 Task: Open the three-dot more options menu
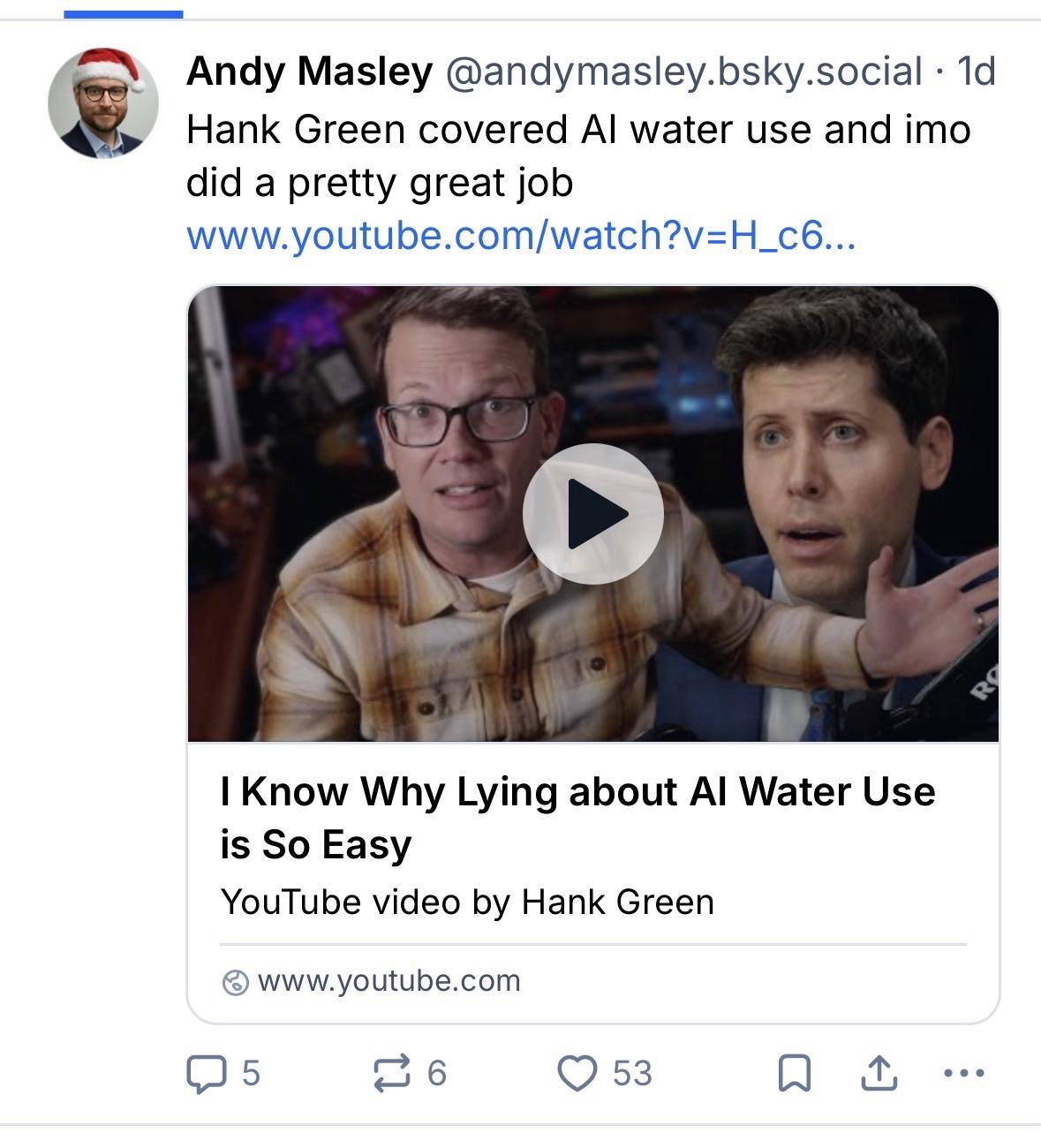click(x=963, y=1074)
